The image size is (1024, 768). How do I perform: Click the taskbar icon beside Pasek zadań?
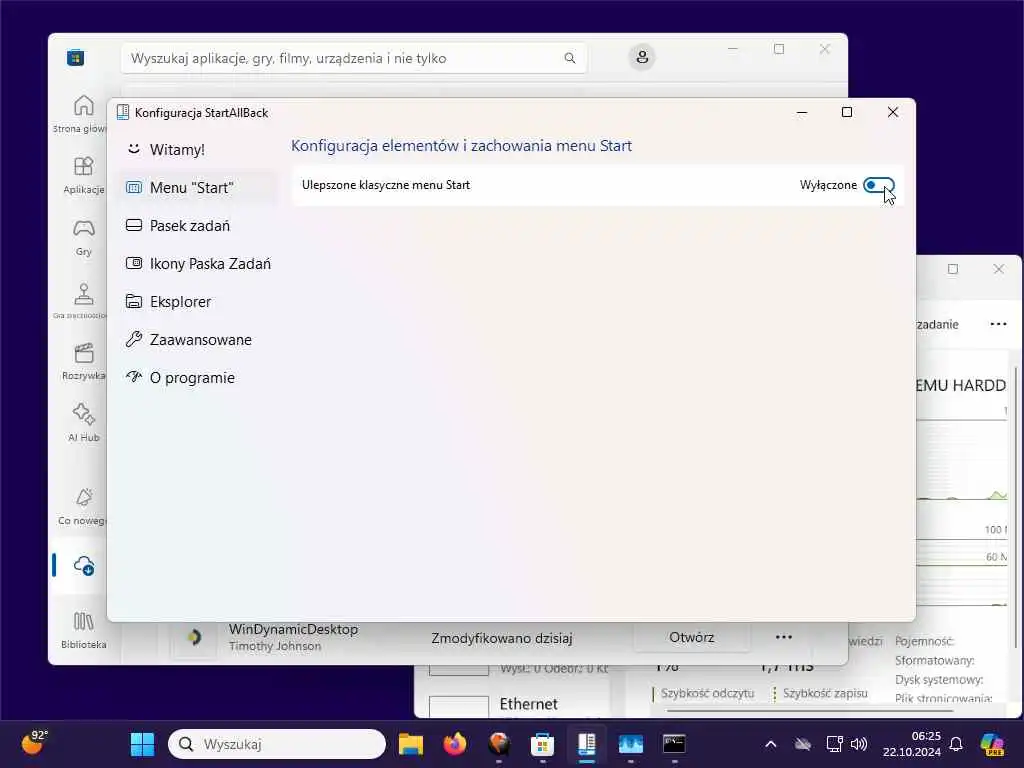(x=134, y=225)
